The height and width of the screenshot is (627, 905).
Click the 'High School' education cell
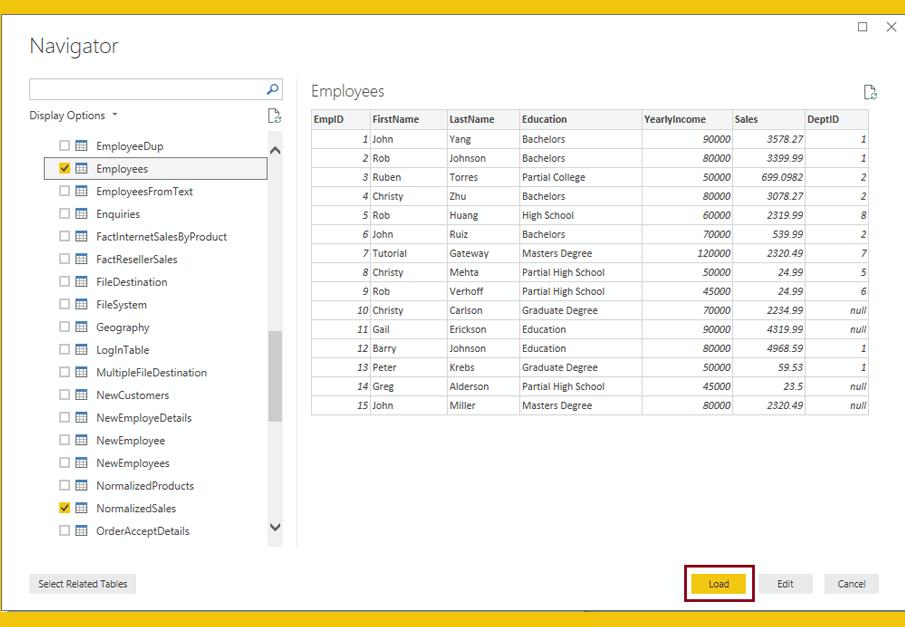point(581,215)
